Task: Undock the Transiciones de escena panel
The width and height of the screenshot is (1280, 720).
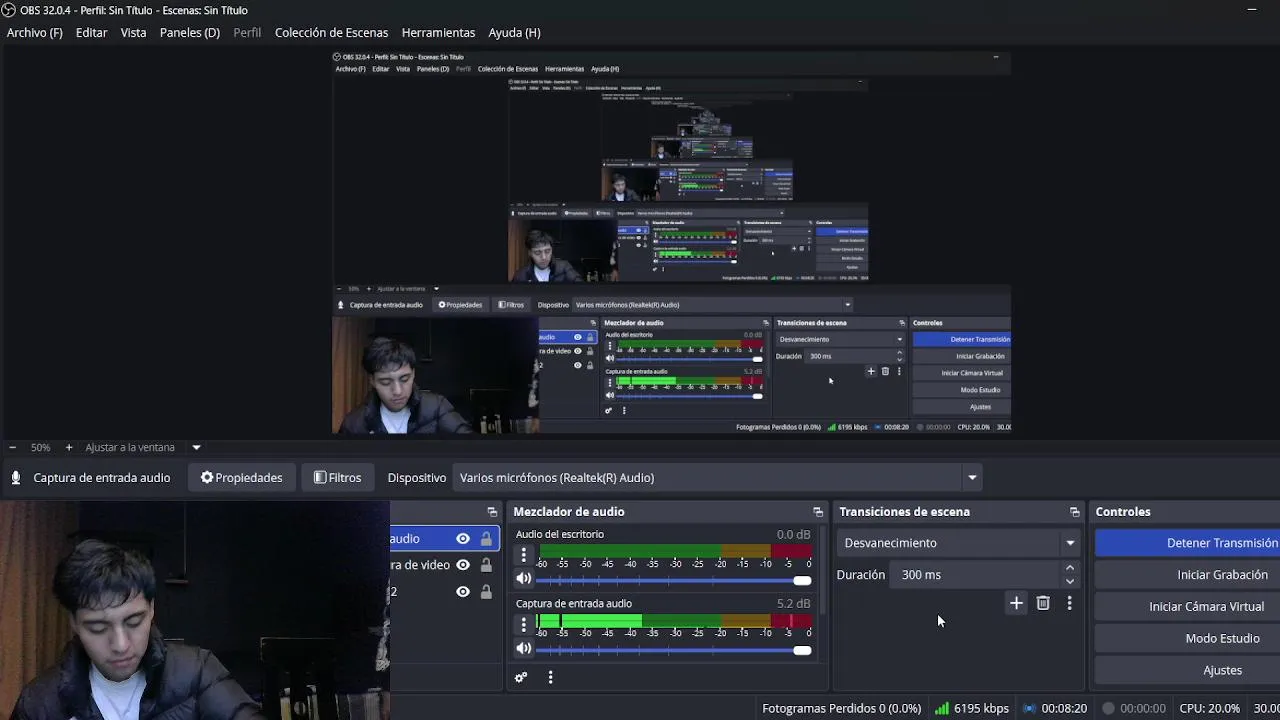Action: pyautogui.click(x=1075, y=512)
